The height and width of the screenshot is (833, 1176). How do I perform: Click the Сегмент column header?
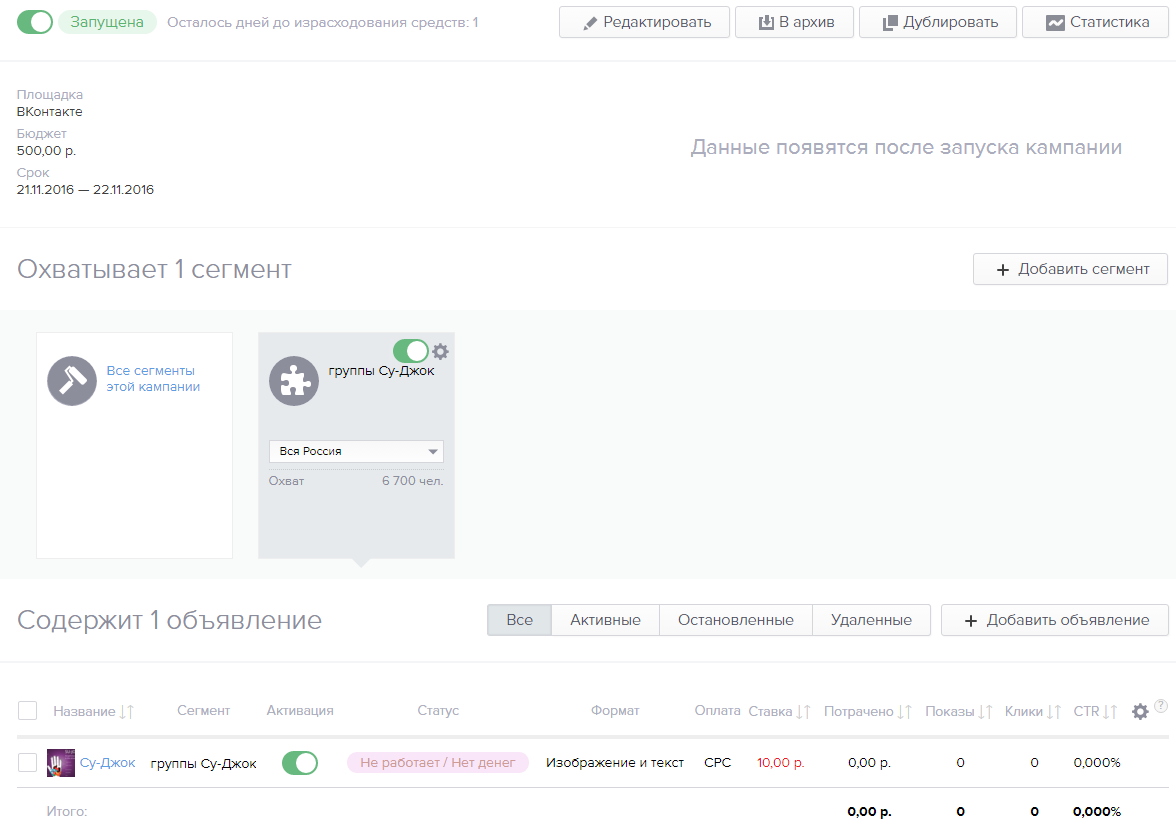tap(203, 711)
